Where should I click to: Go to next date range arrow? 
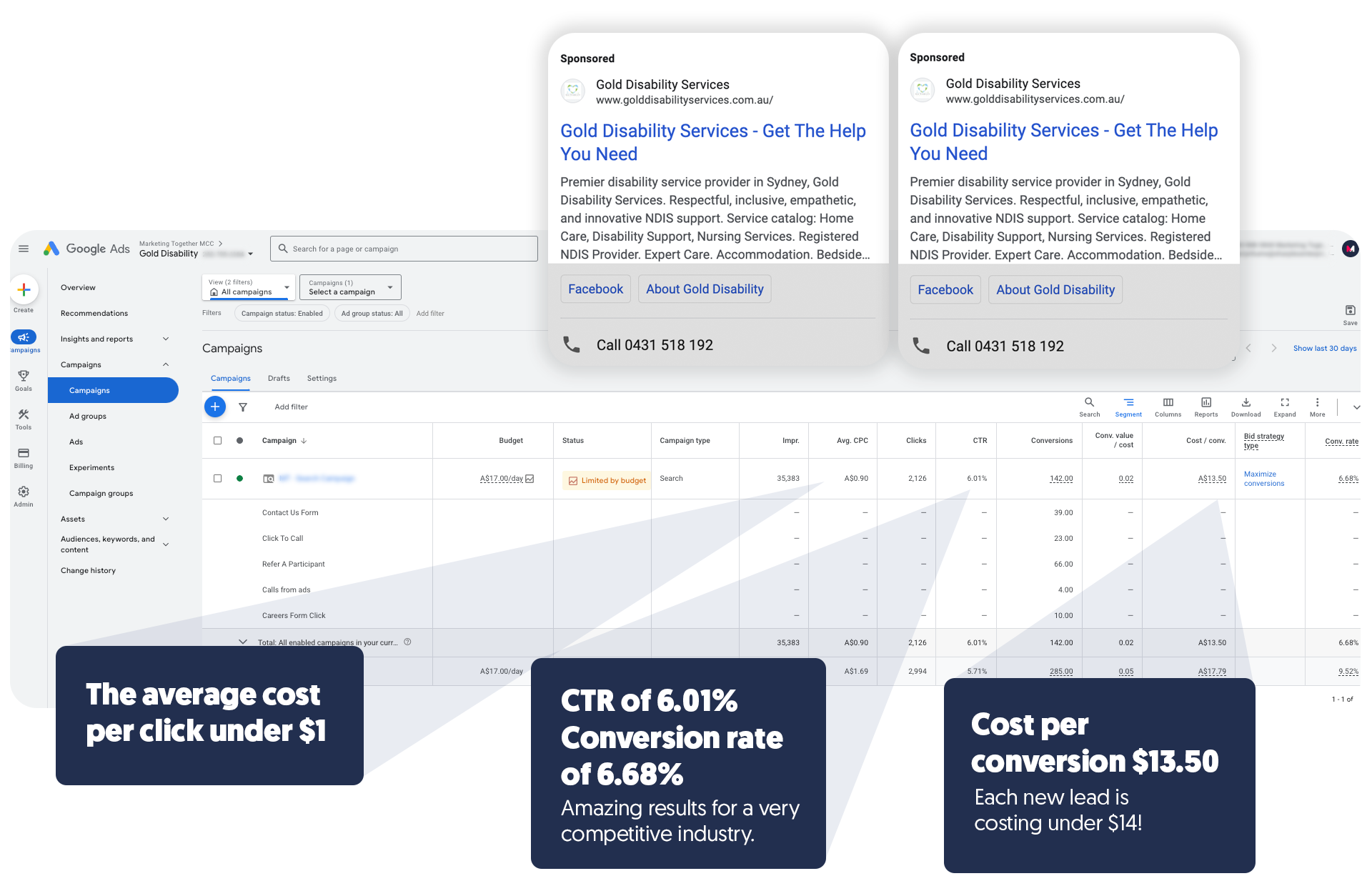tap(1273, 348)
